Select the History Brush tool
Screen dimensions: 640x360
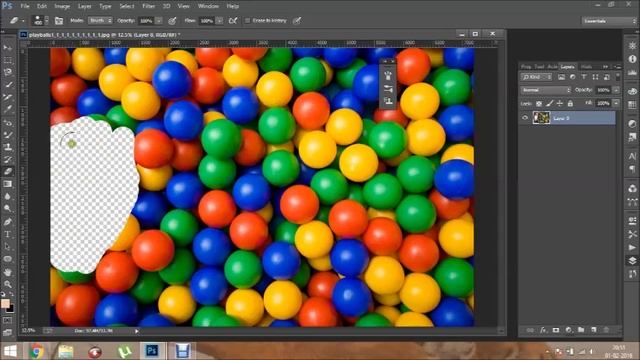click(x=7, y=159)
